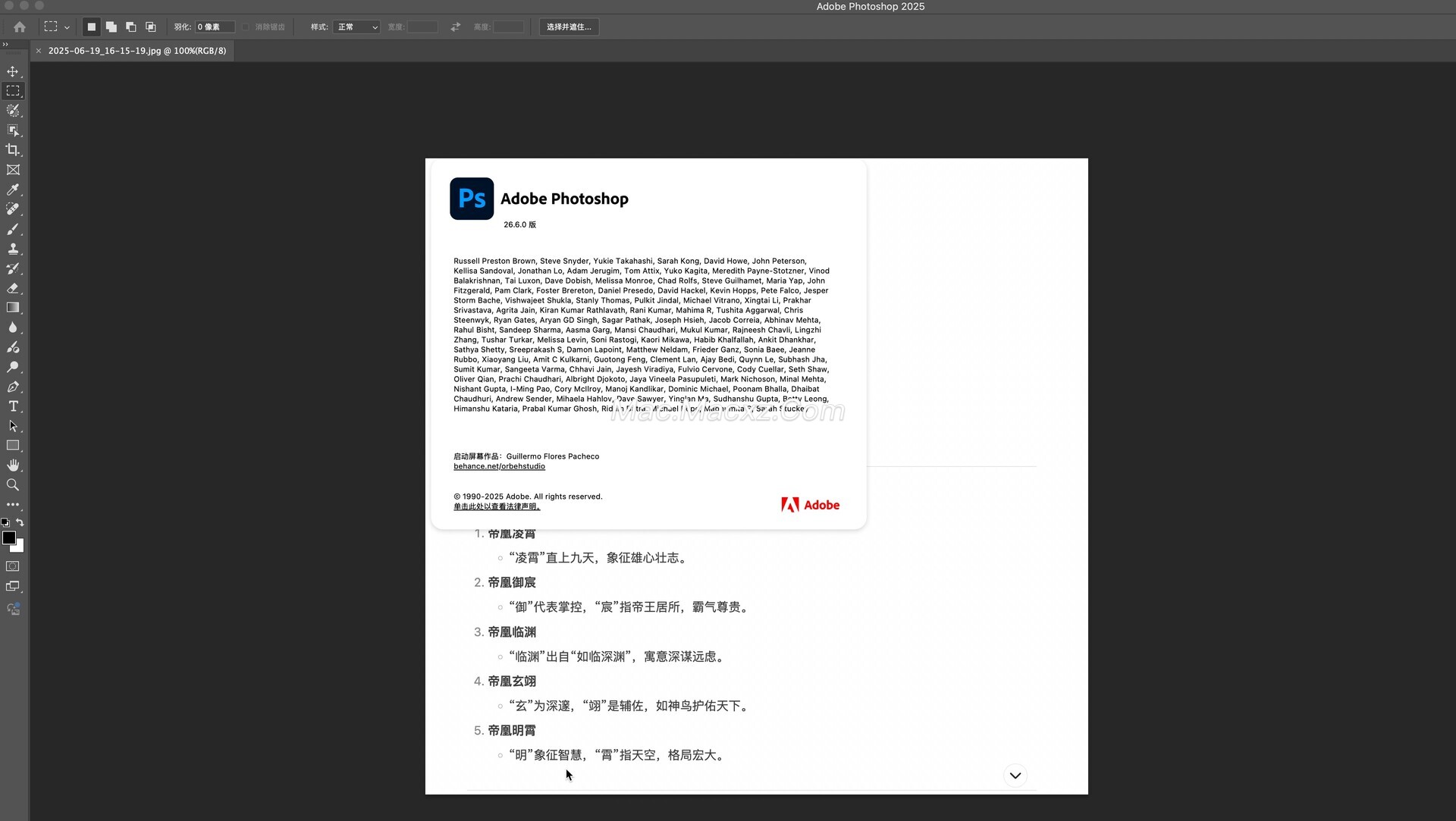This screenshot has height=821, width=1456.
Task: Click the Home icon in the options bar
Action: 20,27
